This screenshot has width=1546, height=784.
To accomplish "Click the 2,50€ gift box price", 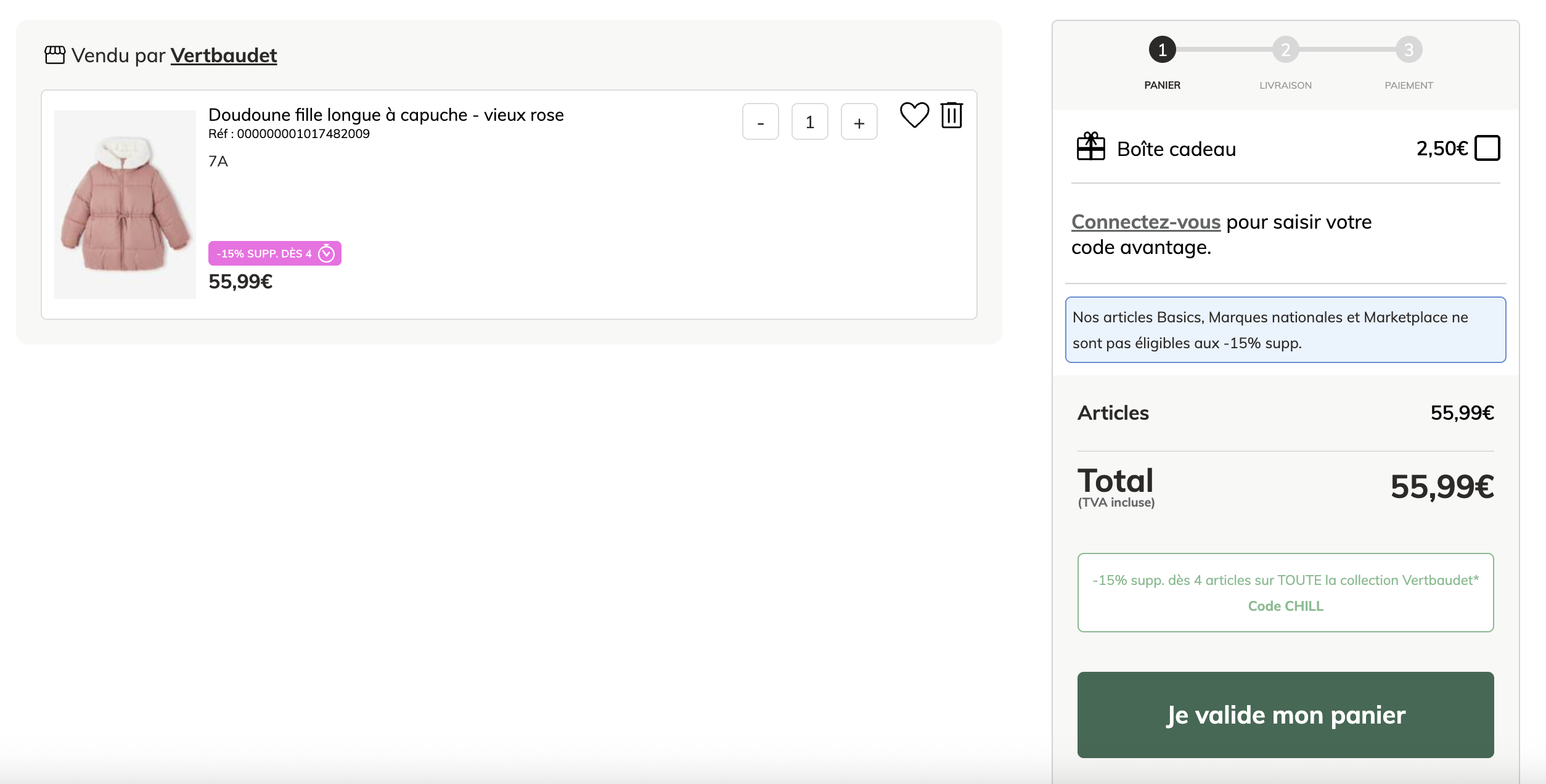I will 1442,149.
